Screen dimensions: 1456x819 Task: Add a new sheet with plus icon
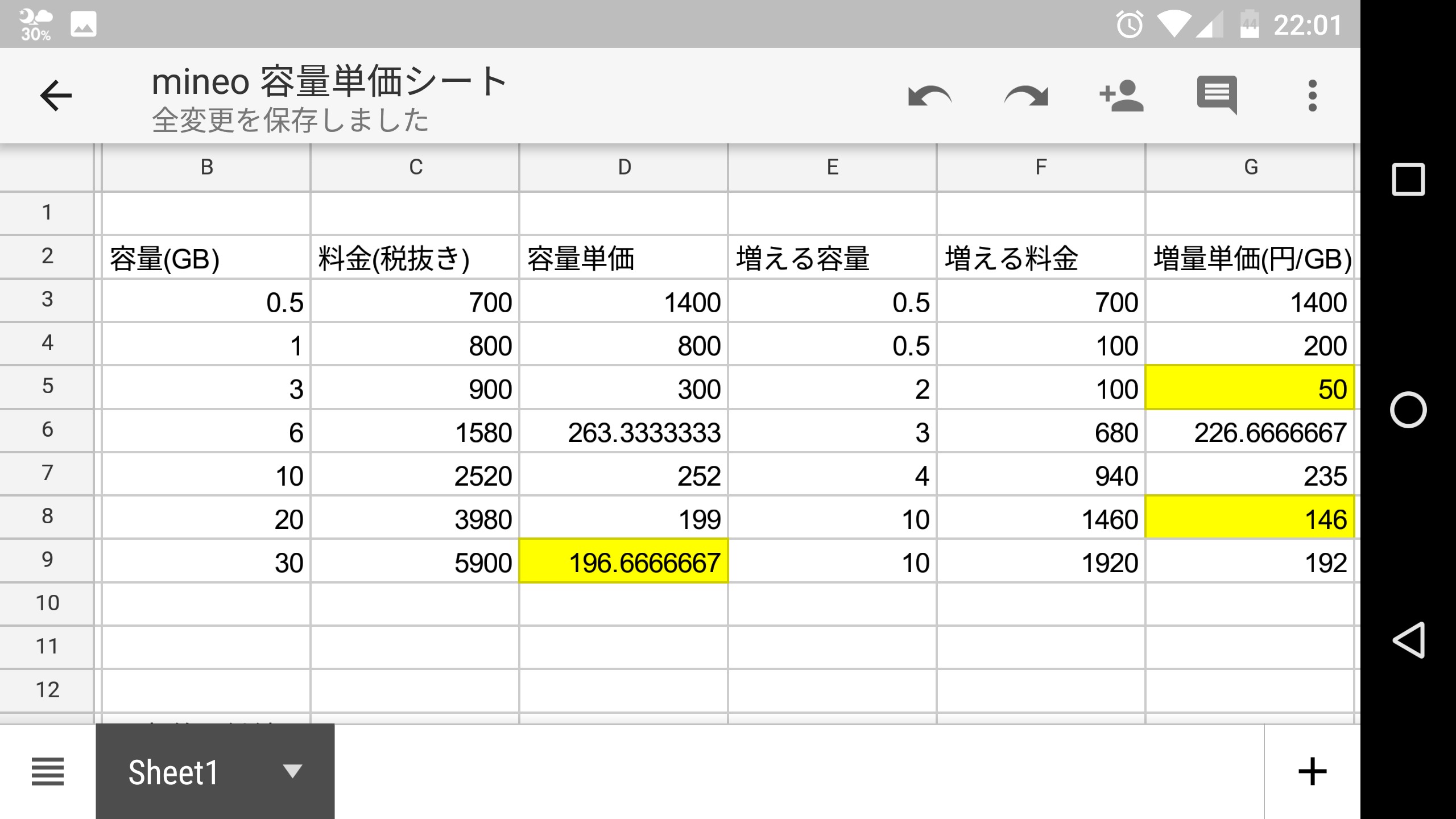pyautogui.click(x=1312, y=772)
